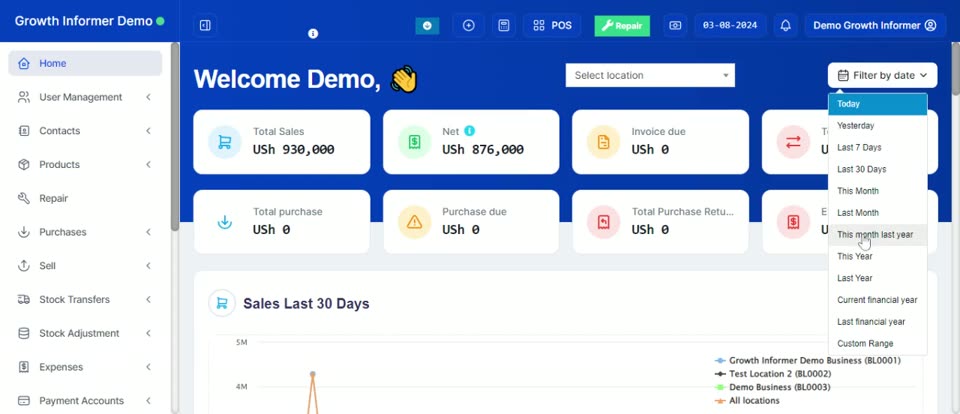Click the cash register money icon
The width and height of the screenshot is (960, 414).
pyautogui.click(x=675, y=26)
